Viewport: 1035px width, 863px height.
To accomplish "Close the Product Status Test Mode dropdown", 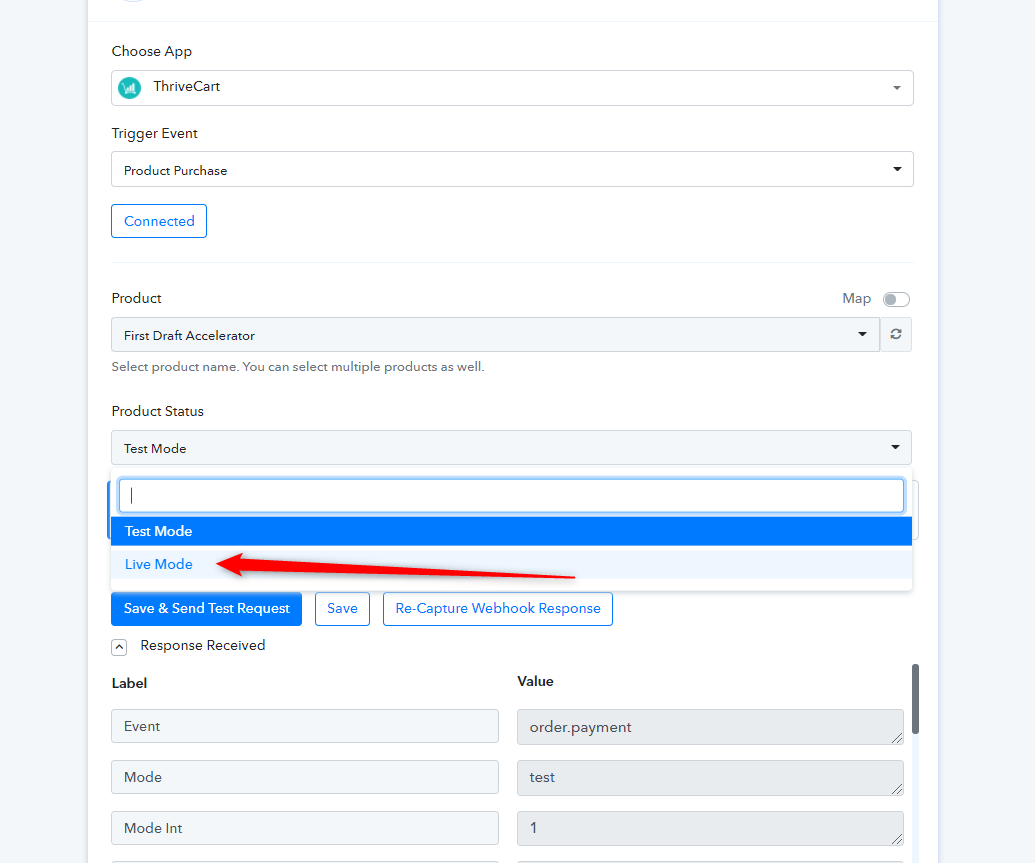I will click(x=511, y=448).
